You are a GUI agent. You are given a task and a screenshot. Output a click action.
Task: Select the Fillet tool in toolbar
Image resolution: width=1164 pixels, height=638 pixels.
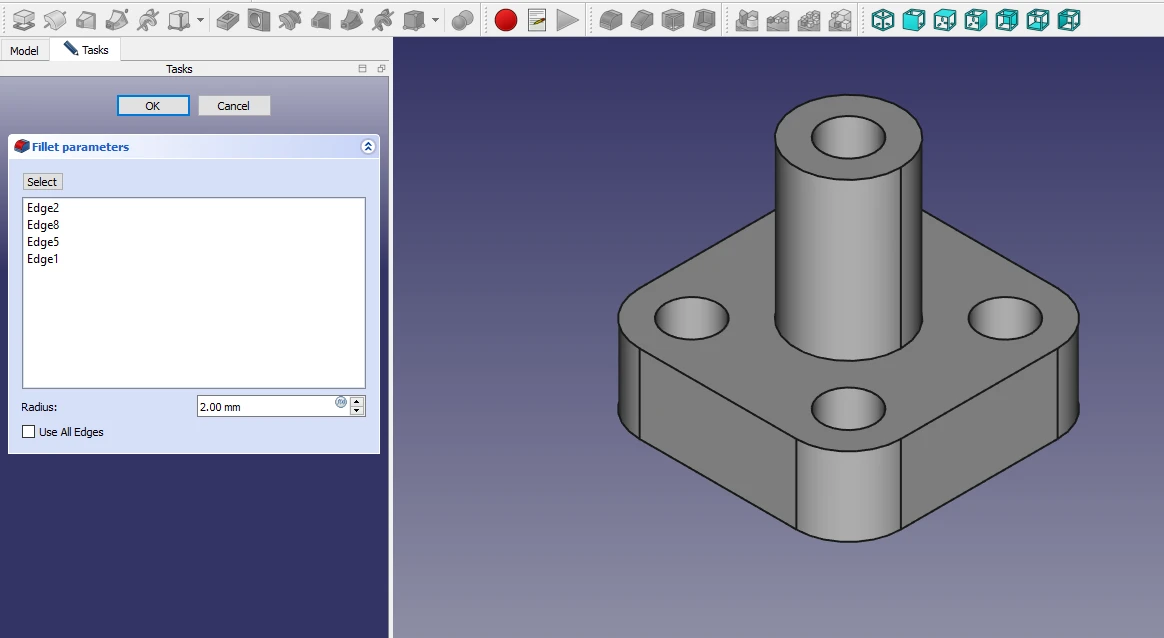coord(611,19)
